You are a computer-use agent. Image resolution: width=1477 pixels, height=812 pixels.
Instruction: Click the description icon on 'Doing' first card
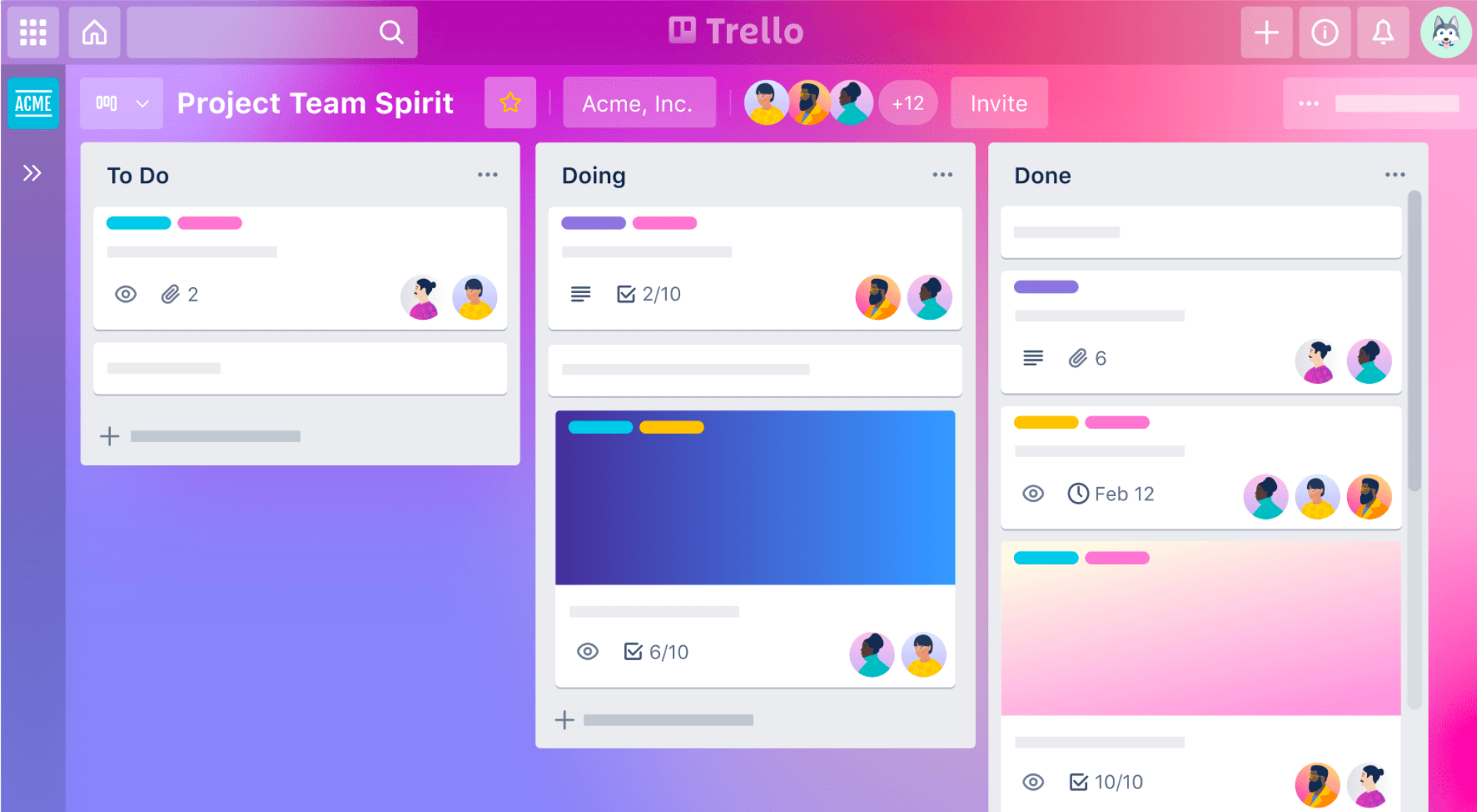pyautogui.click(x=580, y=292)
